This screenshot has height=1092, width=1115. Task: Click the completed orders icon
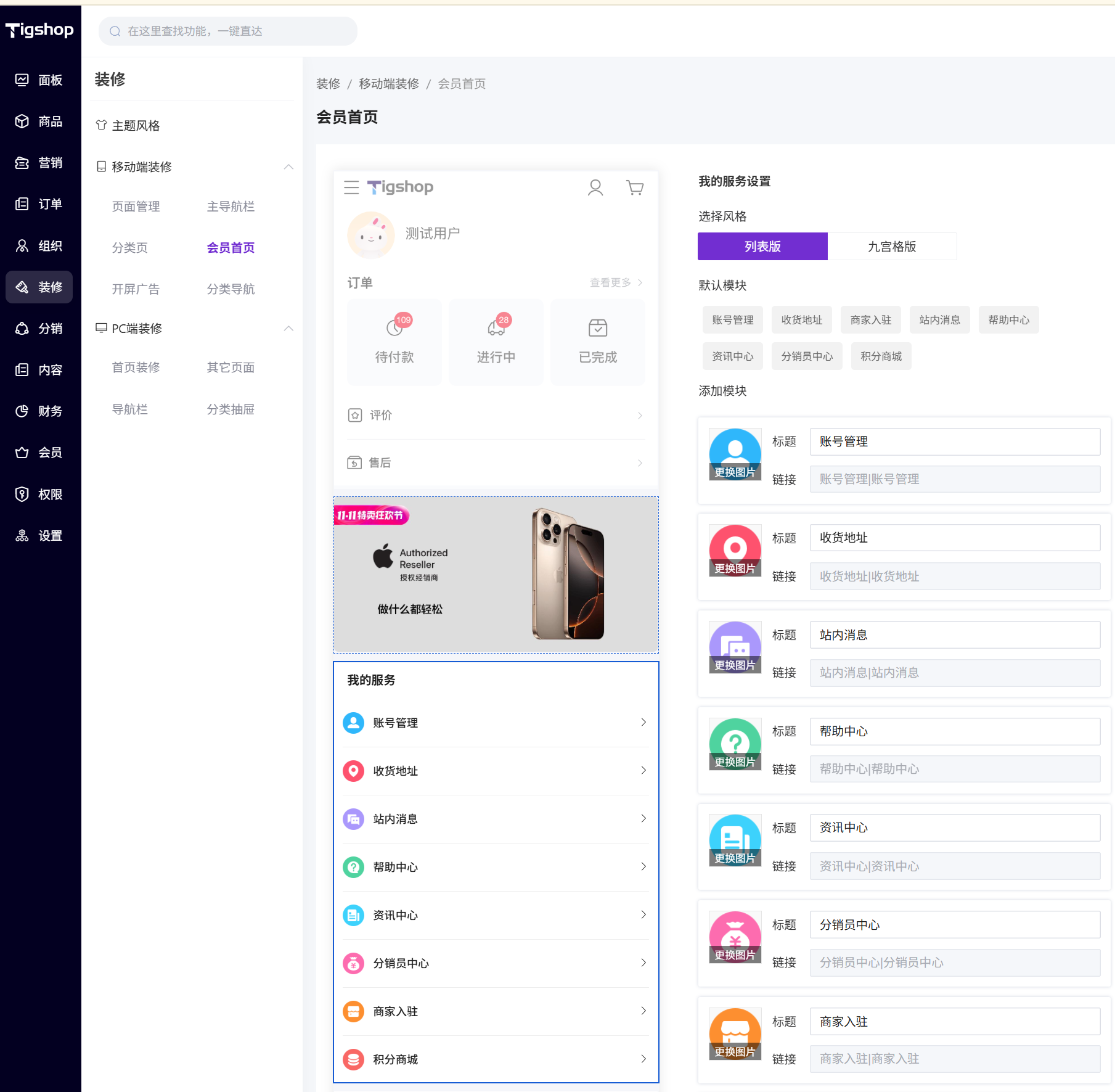[x=597, y=327]
